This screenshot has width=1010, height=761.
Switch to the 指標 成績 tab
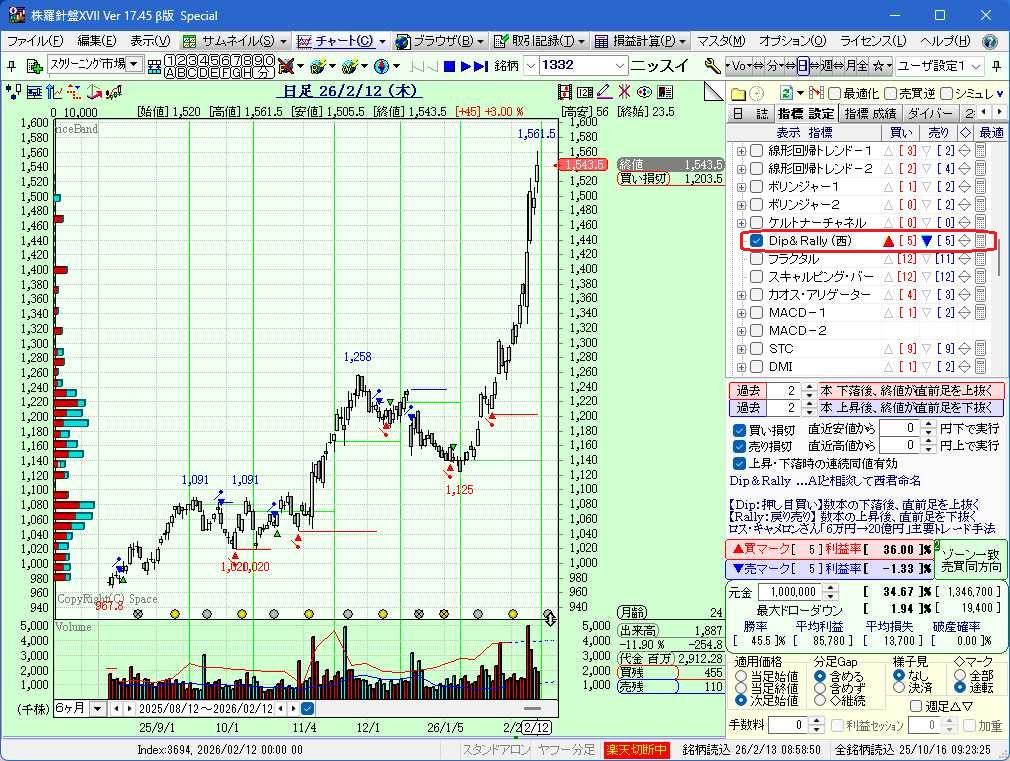coord(870,114)
